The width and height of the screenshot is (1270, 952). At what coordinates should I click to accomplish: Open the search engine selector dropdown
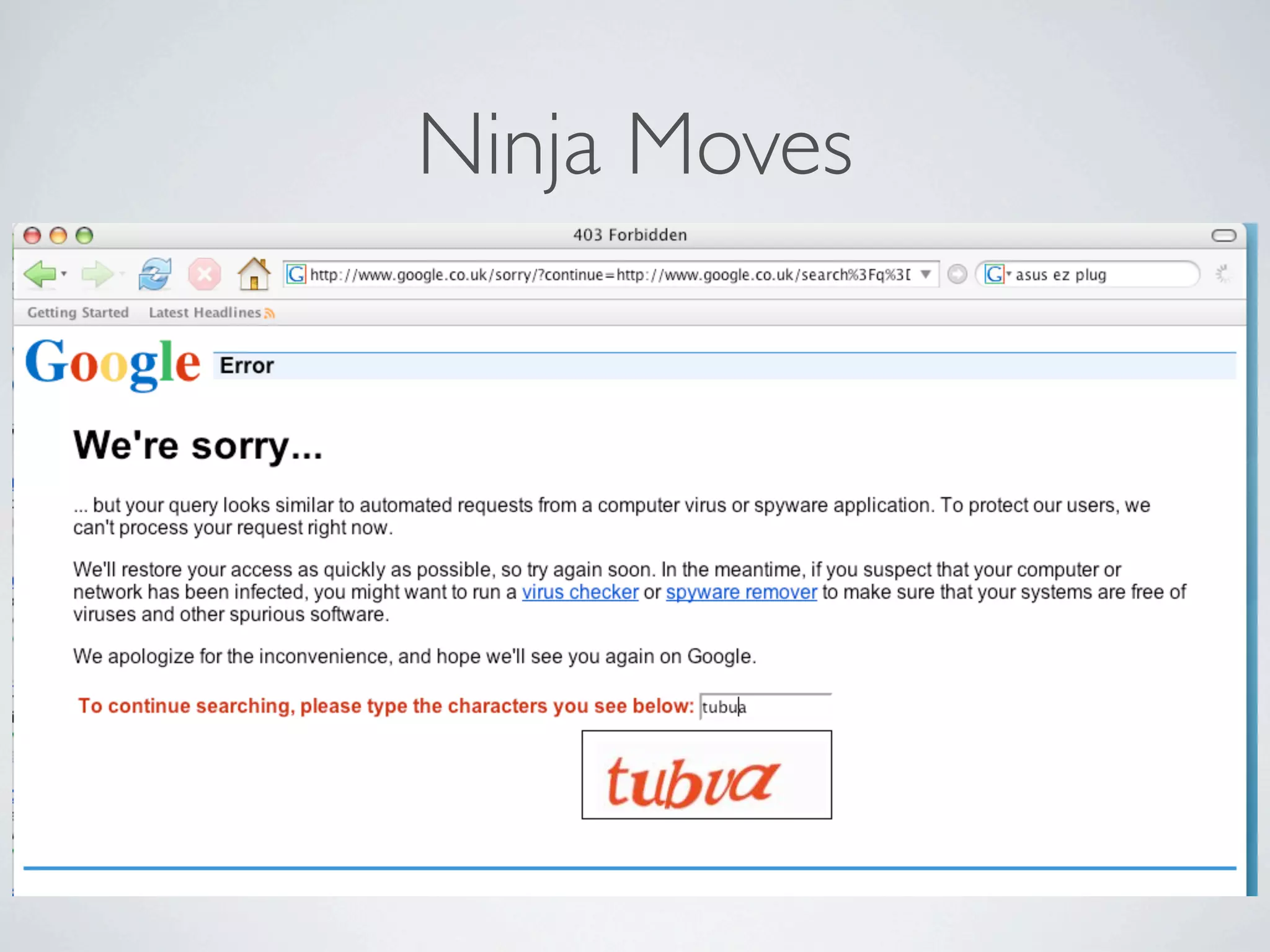click(x=998, y=274)
